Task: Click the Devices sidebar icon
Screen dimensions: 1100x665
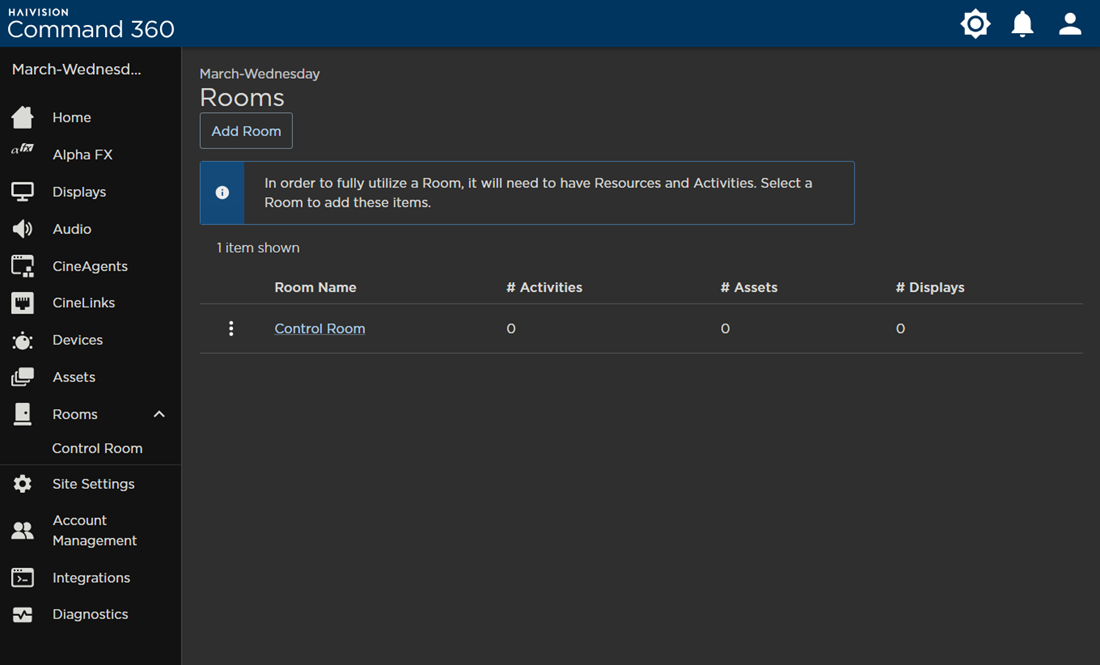Action: coord(22,340)
